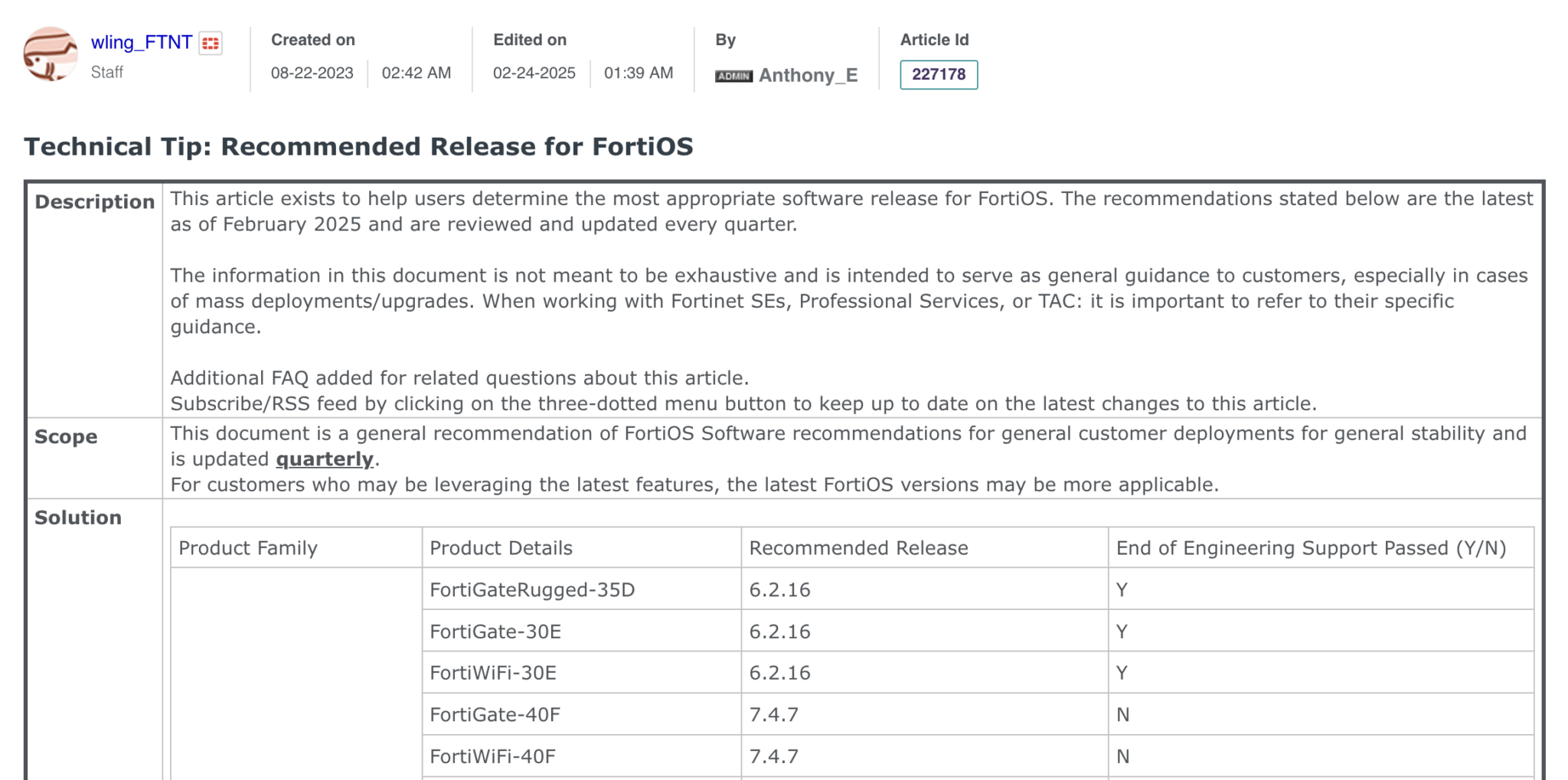
Task: Click the Recommended Release column header
Action: [x=858, y=548]
